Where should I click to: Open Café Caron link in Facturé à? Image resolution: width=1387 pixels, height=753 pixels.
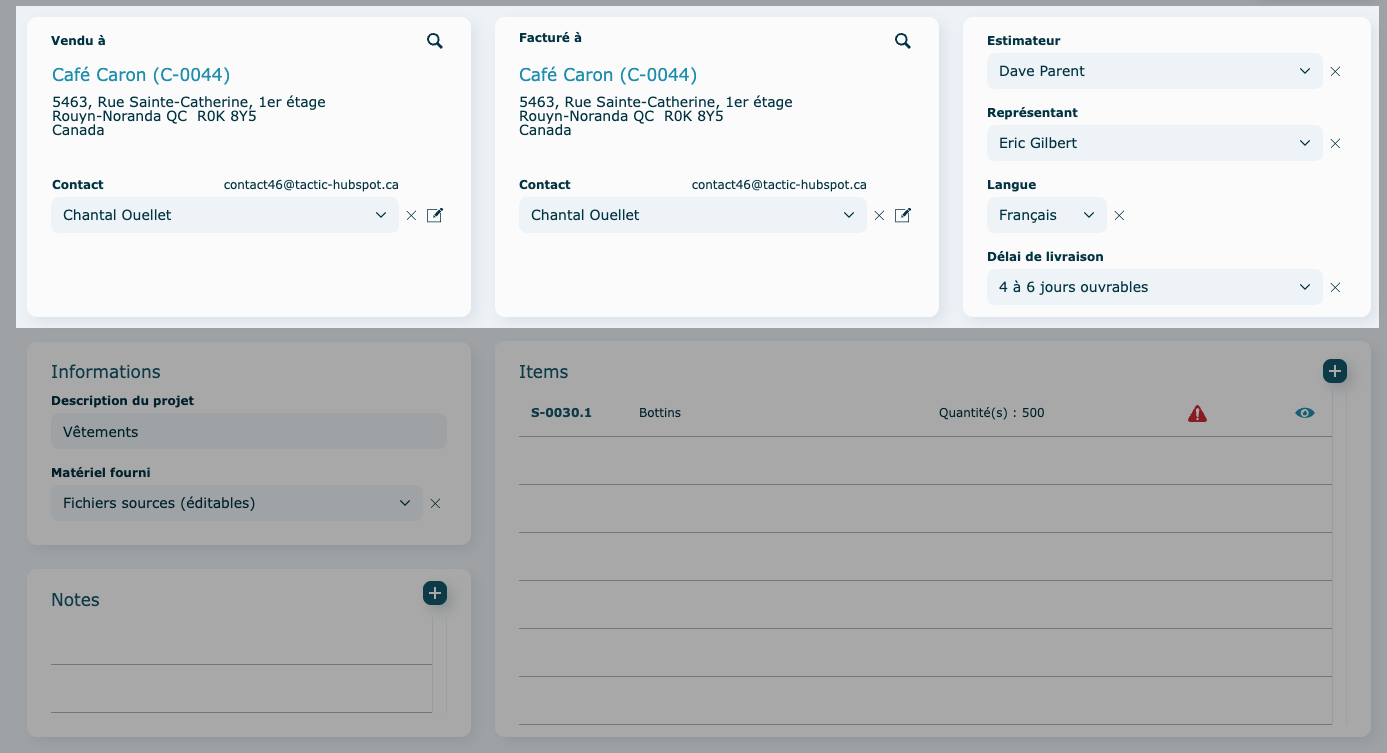click(608, 75)
